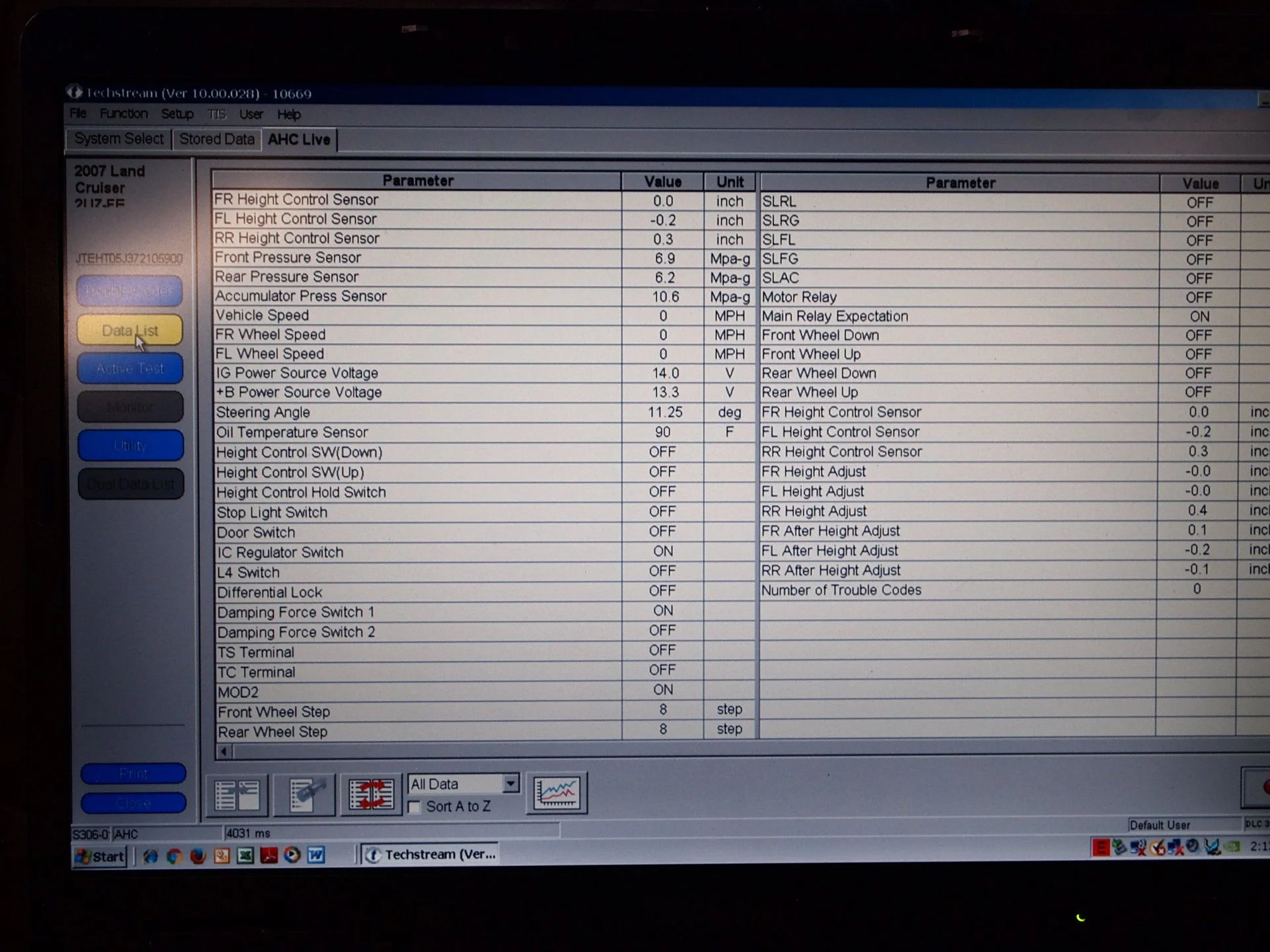Open the Function menu
The image size is (1270, 952).
124,114
